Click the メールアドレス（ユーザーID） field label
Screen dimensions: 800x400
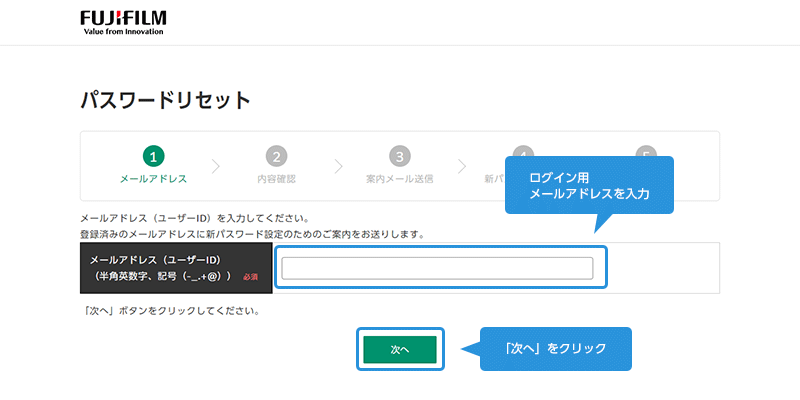click(155, 260)
